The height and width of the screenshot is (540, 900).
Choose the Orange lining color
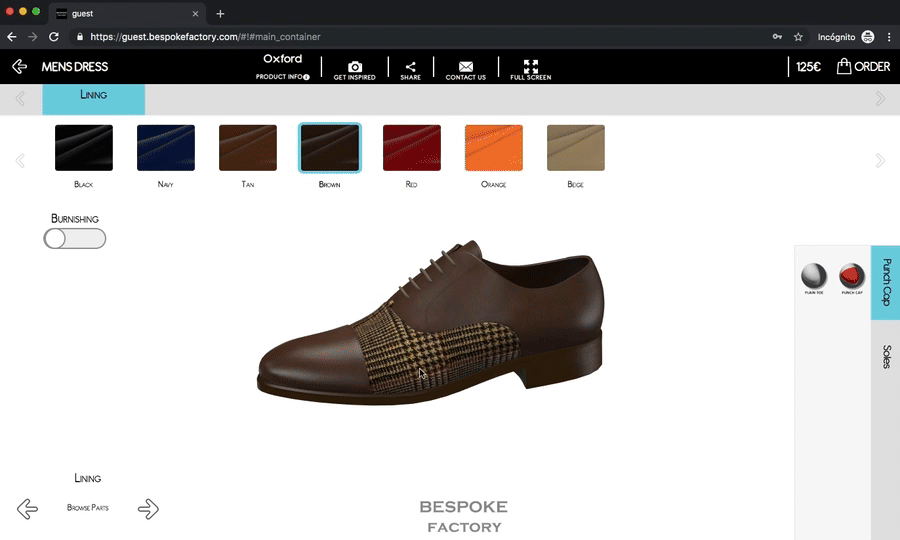[493, 148]
